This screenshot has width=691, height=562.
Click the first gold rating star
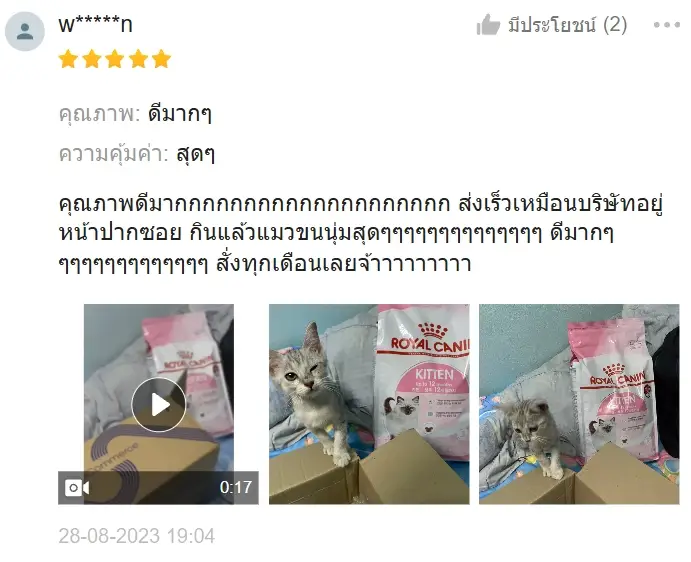[x=68, y=59]
